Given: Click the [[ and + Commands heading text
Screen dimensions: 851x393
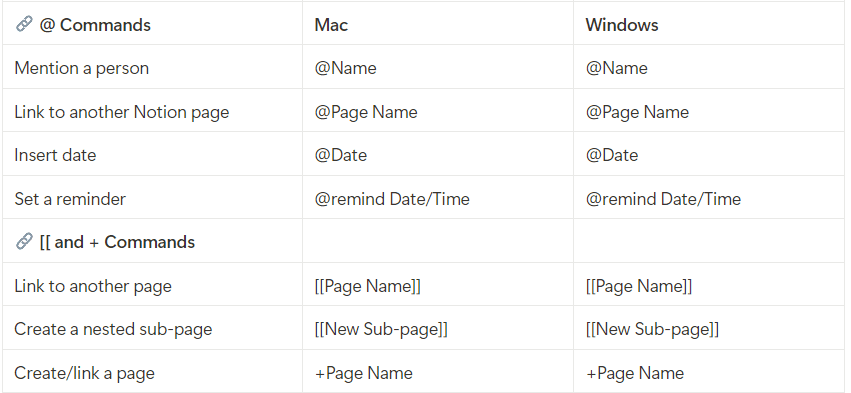Looking at the screenshot, I should 117,242.
